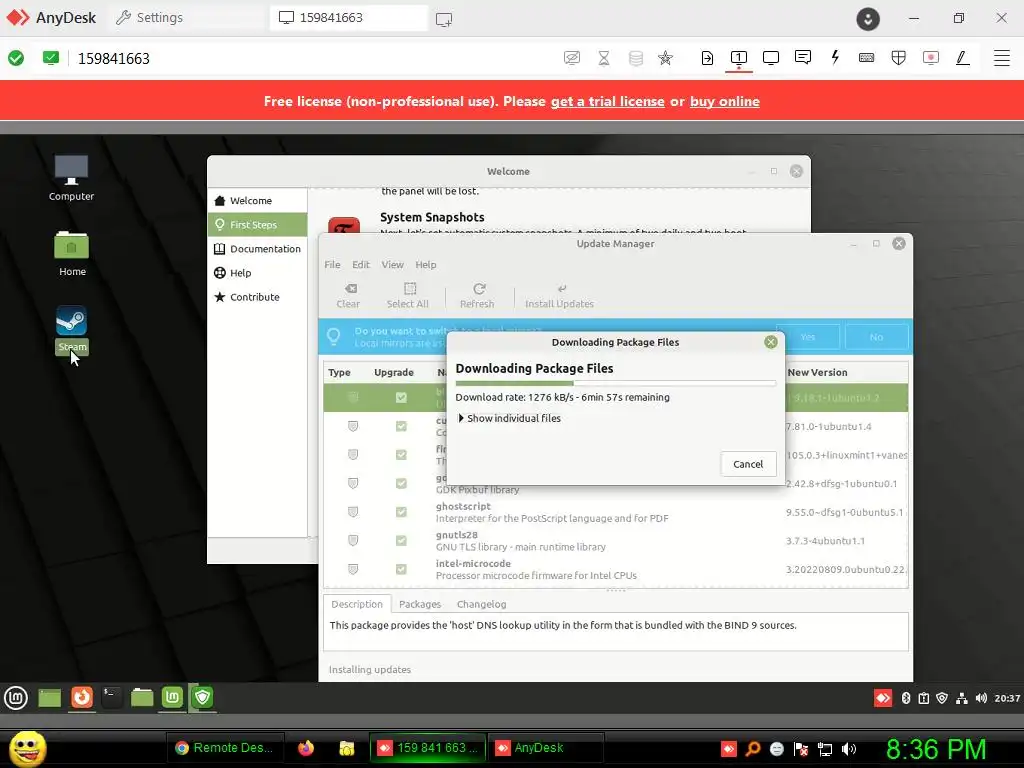The width and height of the screenshot is (1024, 768).
Task: Click the AnyDesk file transfer icon
Action: 707,57
